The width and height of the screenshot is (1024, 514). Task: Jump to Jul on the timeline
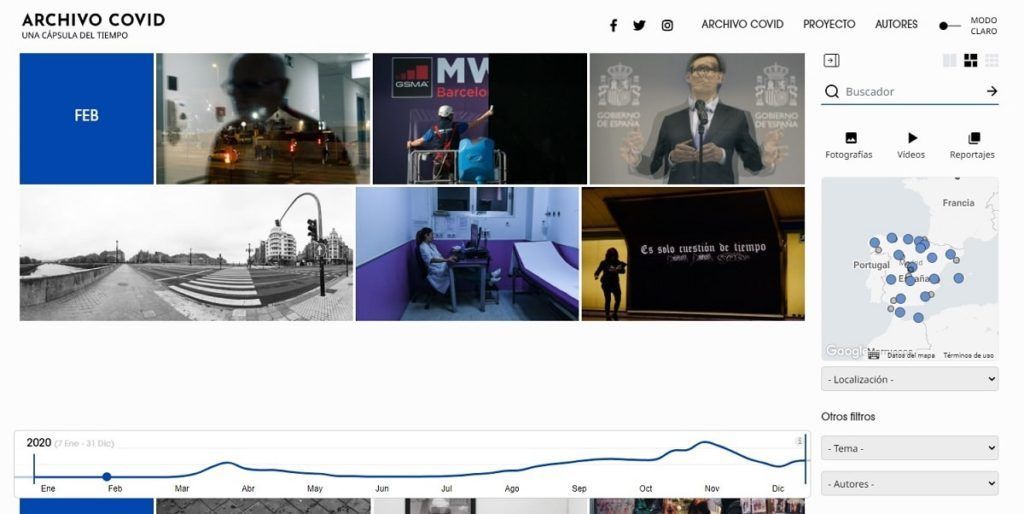447,489
